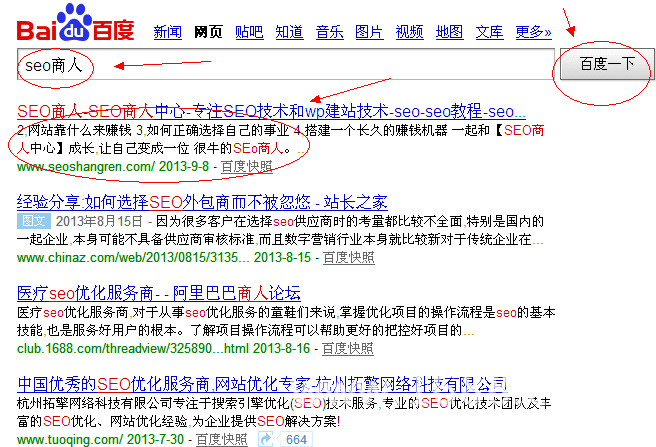Open the 新闻 tab
This screenshot has height=447, width=656.
tap(168, 32)
